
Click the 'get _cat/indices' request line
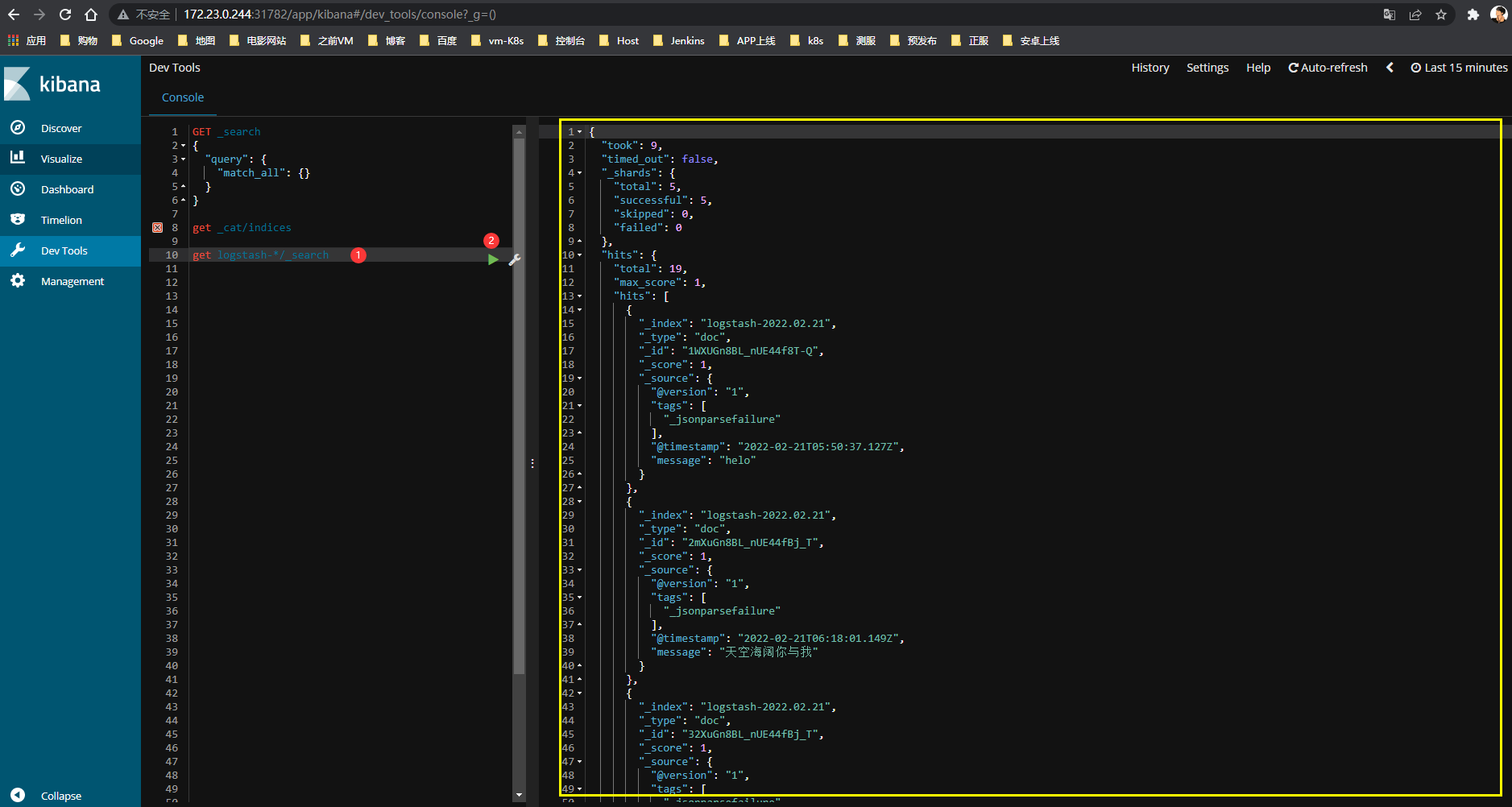click(x=242, y=228)
